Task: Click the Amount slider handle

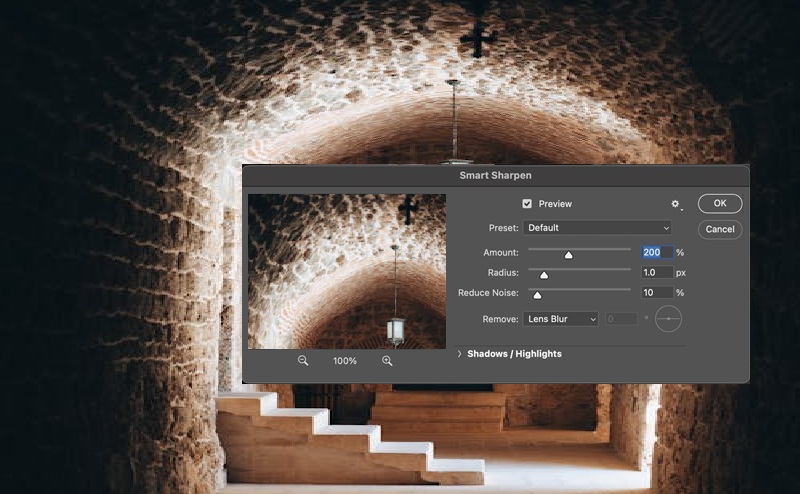Action: [x=568, y=255]
